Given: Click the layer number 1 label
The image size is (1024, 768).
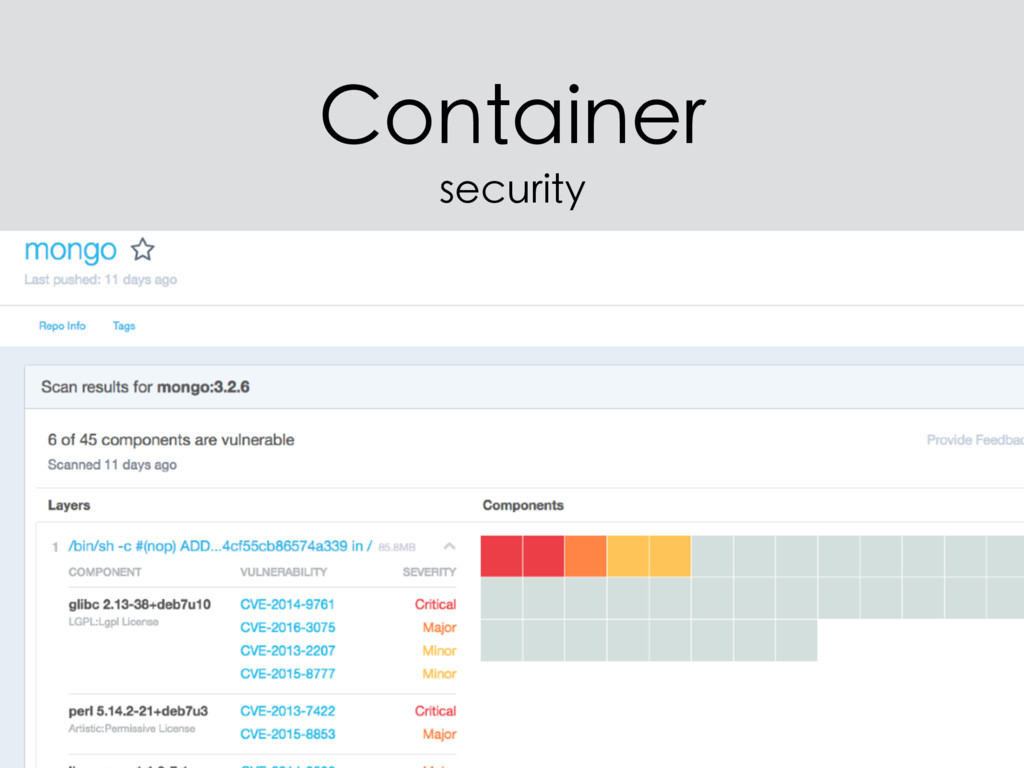Looking at the screenshot, I should tap(55, 547).
